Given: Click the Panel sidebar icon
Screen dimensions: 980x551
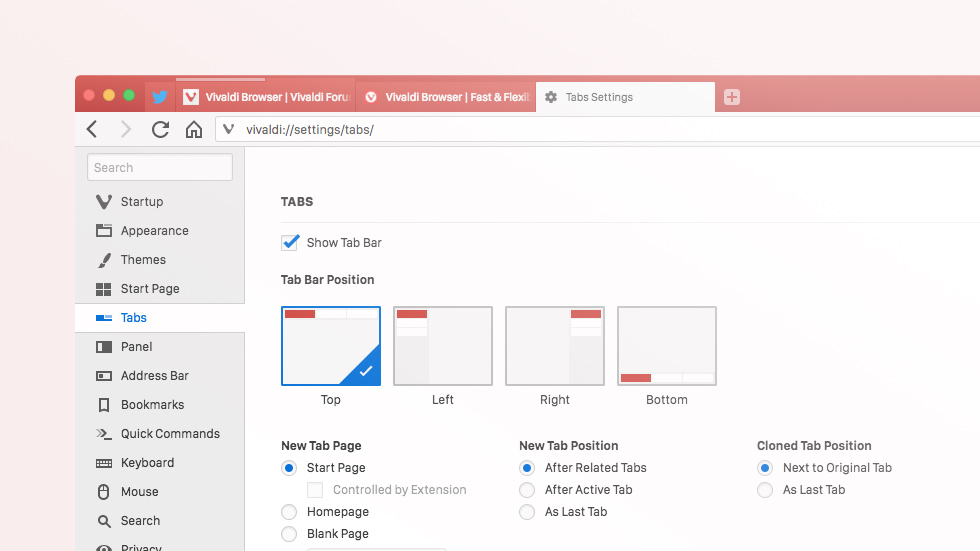Looking at the screenshot, I should [x=104, y=347].
